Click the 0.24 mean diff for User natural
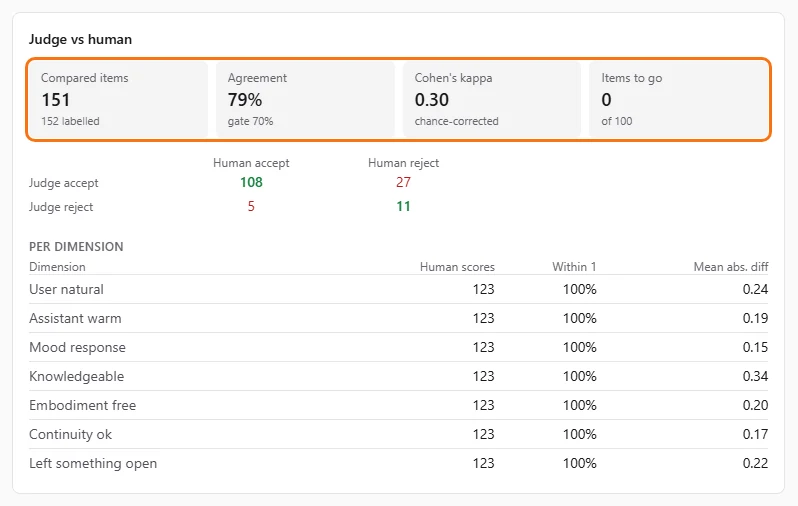Viewport: 798px width, 506px height. [x=755, y=289]
